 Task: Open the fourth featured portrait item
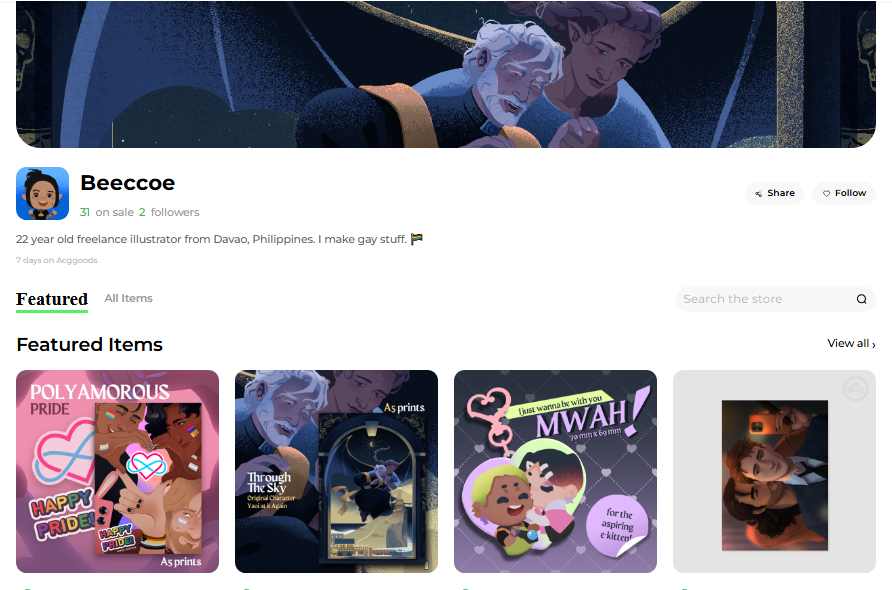coord(774,472)
